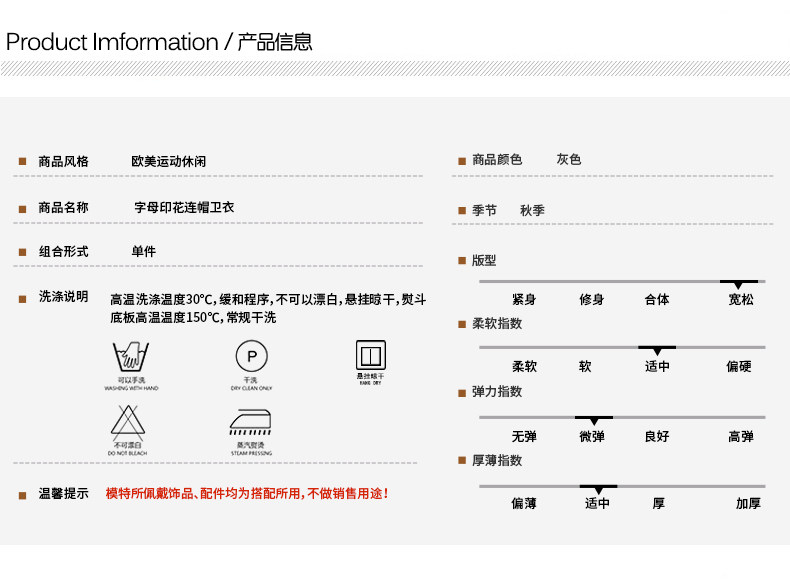This screenshot has width=790, height=584.
Task: Click the hang dry square icon
Action: pyautogui.click(x=371, y=355)
